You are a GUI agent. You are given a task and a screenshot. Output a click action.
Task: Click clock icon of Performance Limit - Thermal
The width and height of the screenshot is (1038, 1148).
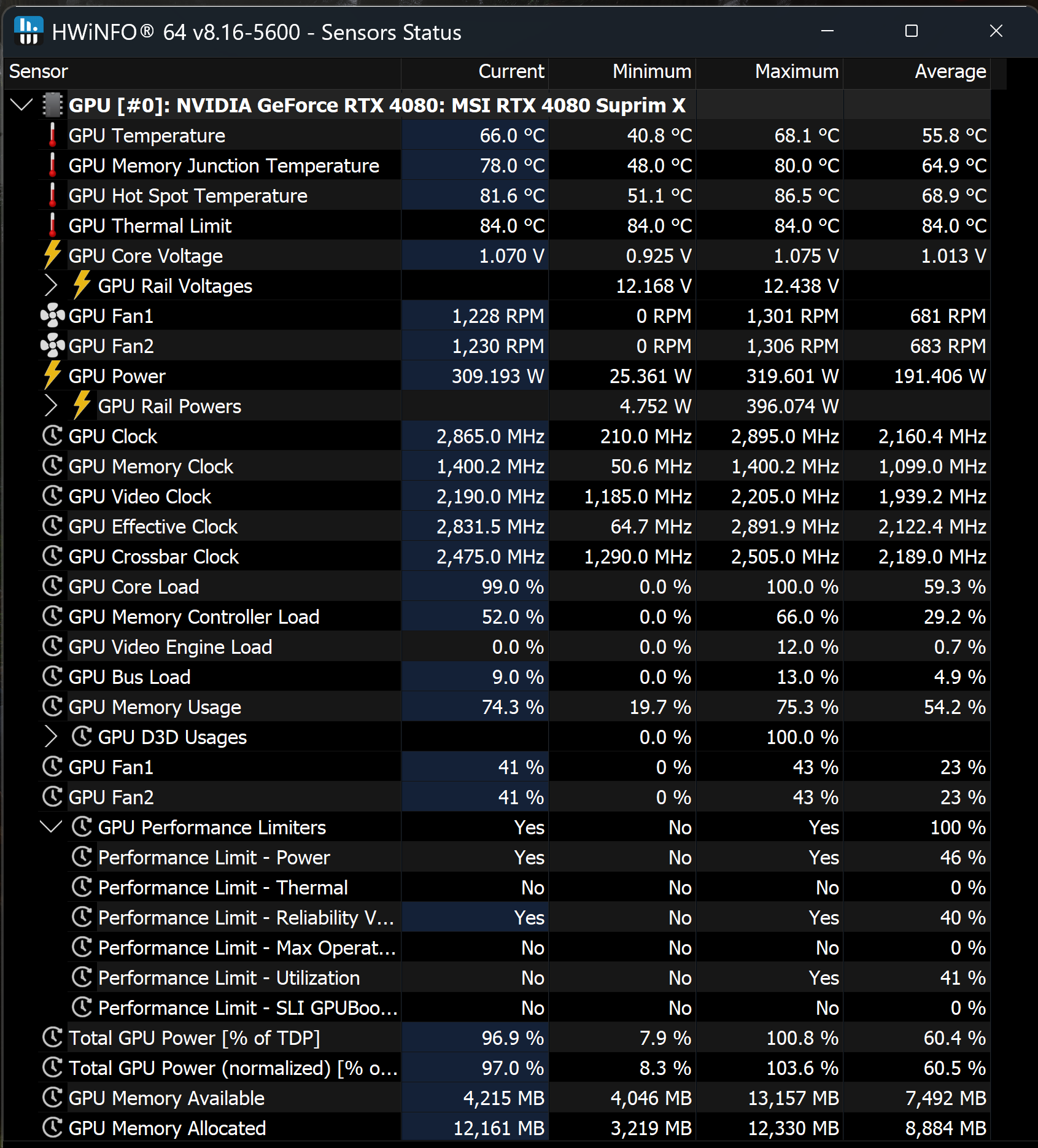82,887
